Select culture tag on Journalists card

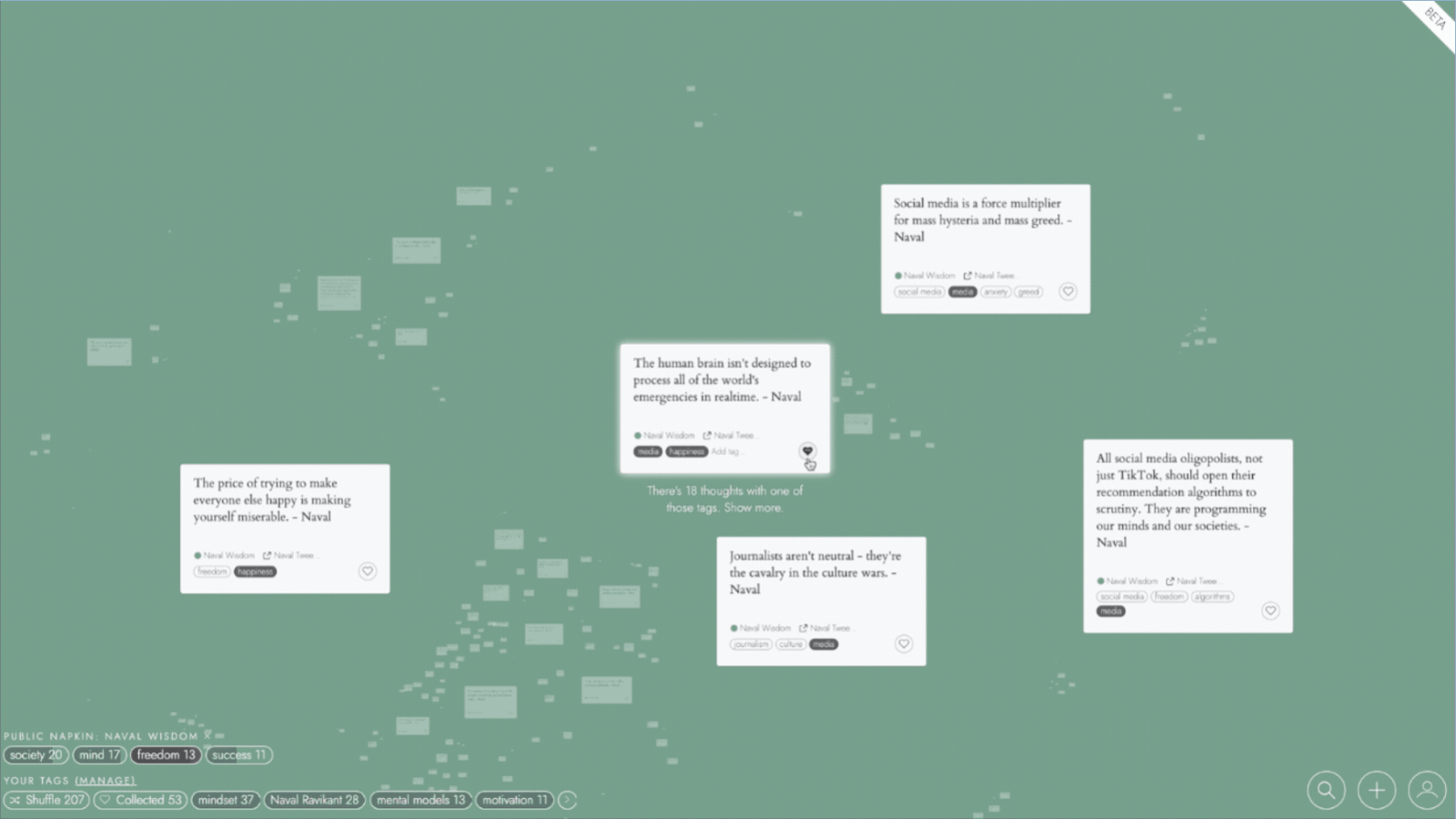[791, 644]
